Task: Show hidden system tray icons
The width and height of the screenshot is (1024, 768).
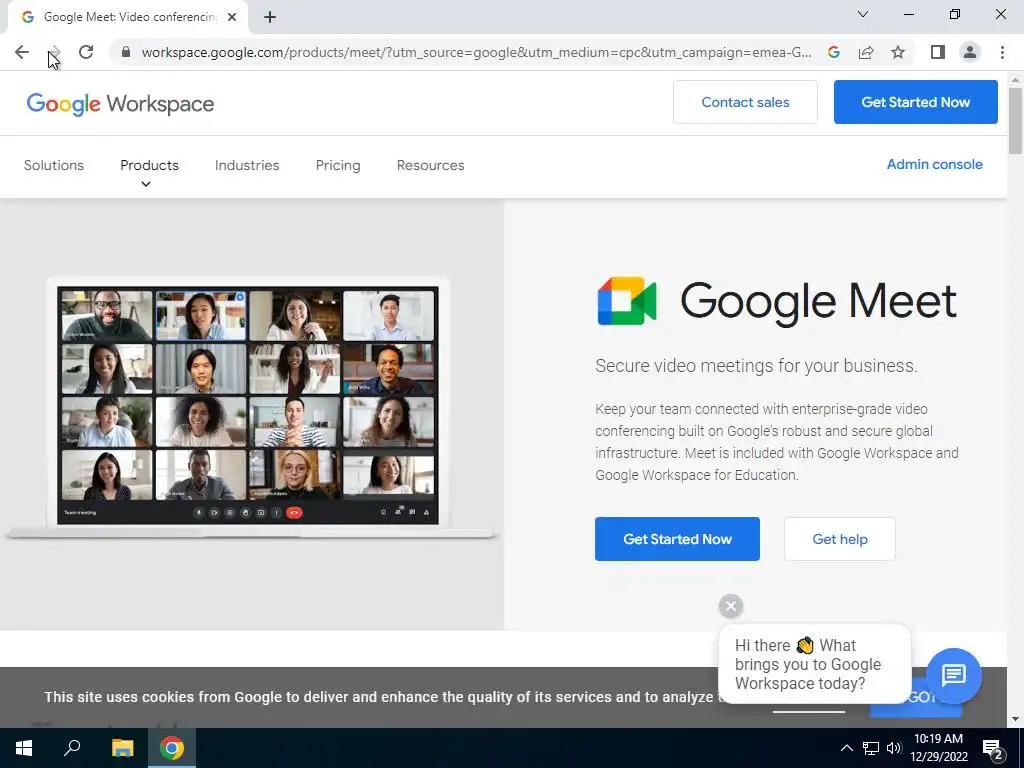Action: (x=846, y=748)
